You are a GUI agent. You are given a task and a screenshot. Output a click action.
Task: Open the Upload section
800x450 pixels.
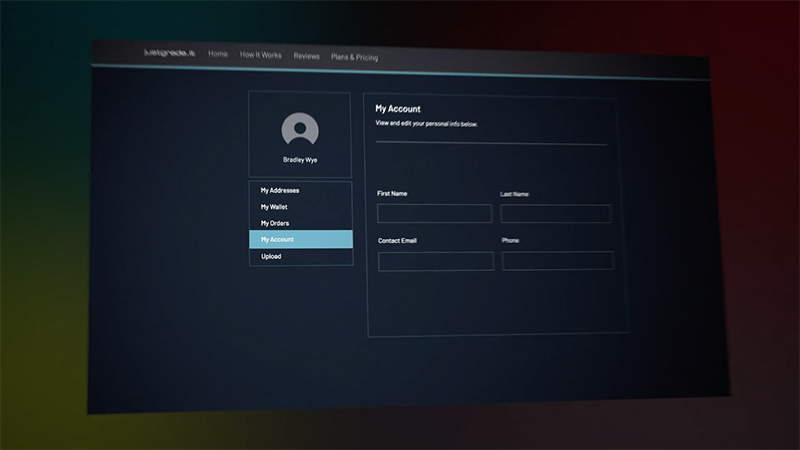pos(271,256)
